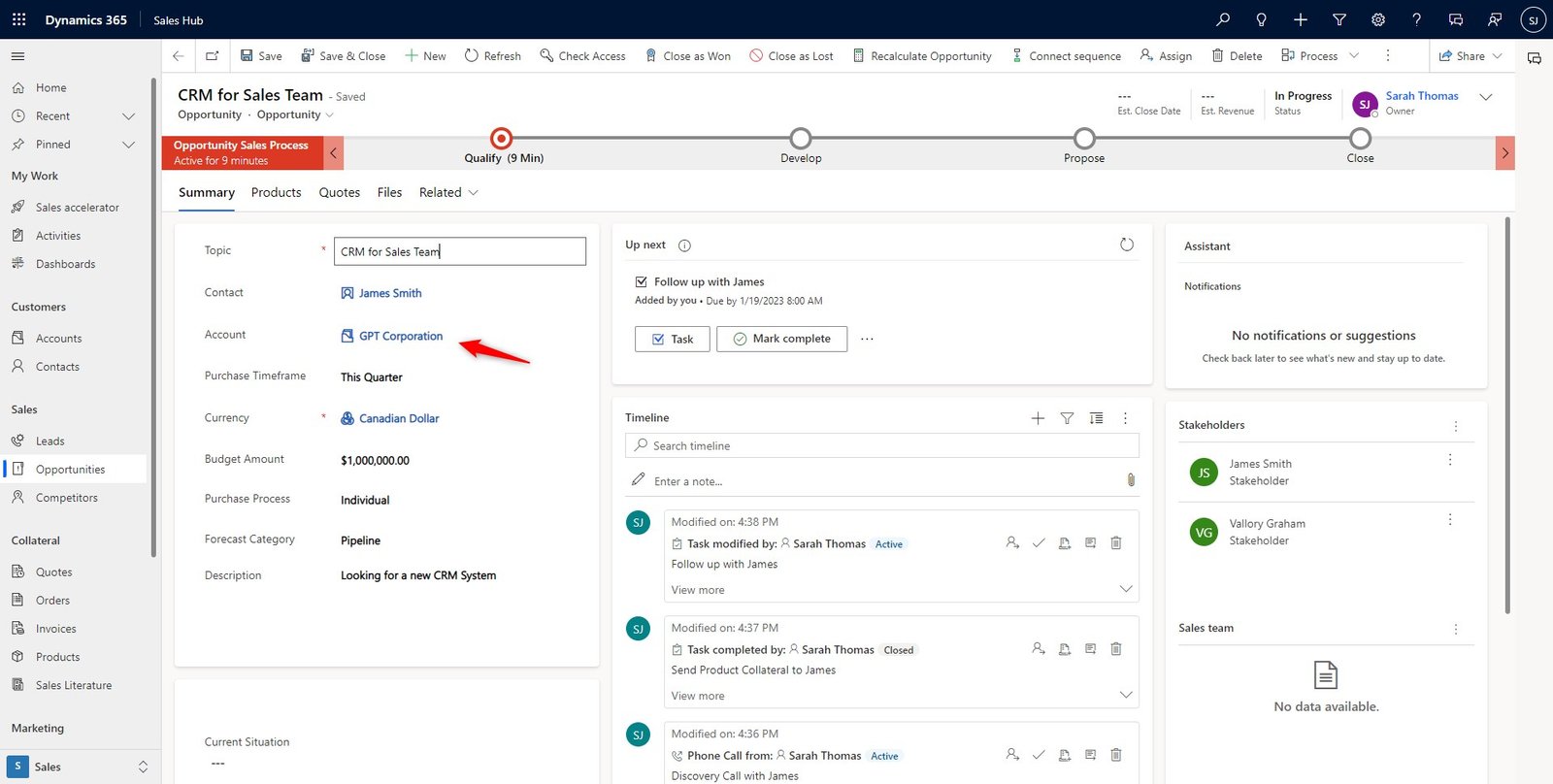Viewport: 1553px width, 784px height.
Task: Open the Process dropdown
Action: pyautogui.click(x=1320, y=56)
